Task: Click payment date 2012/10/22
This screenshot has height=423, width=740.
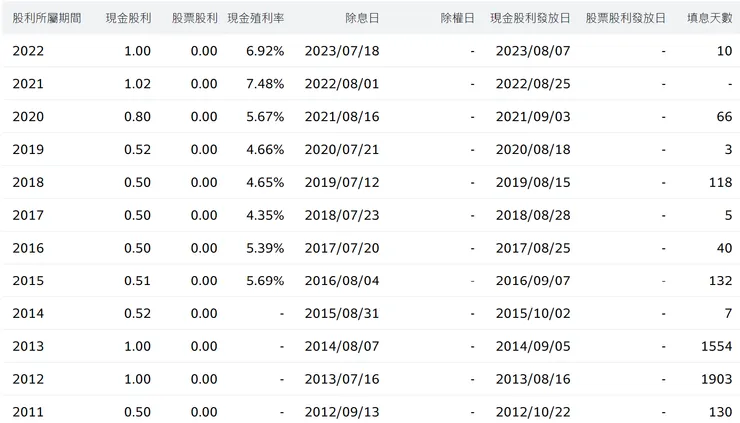Action: [533, 412]
